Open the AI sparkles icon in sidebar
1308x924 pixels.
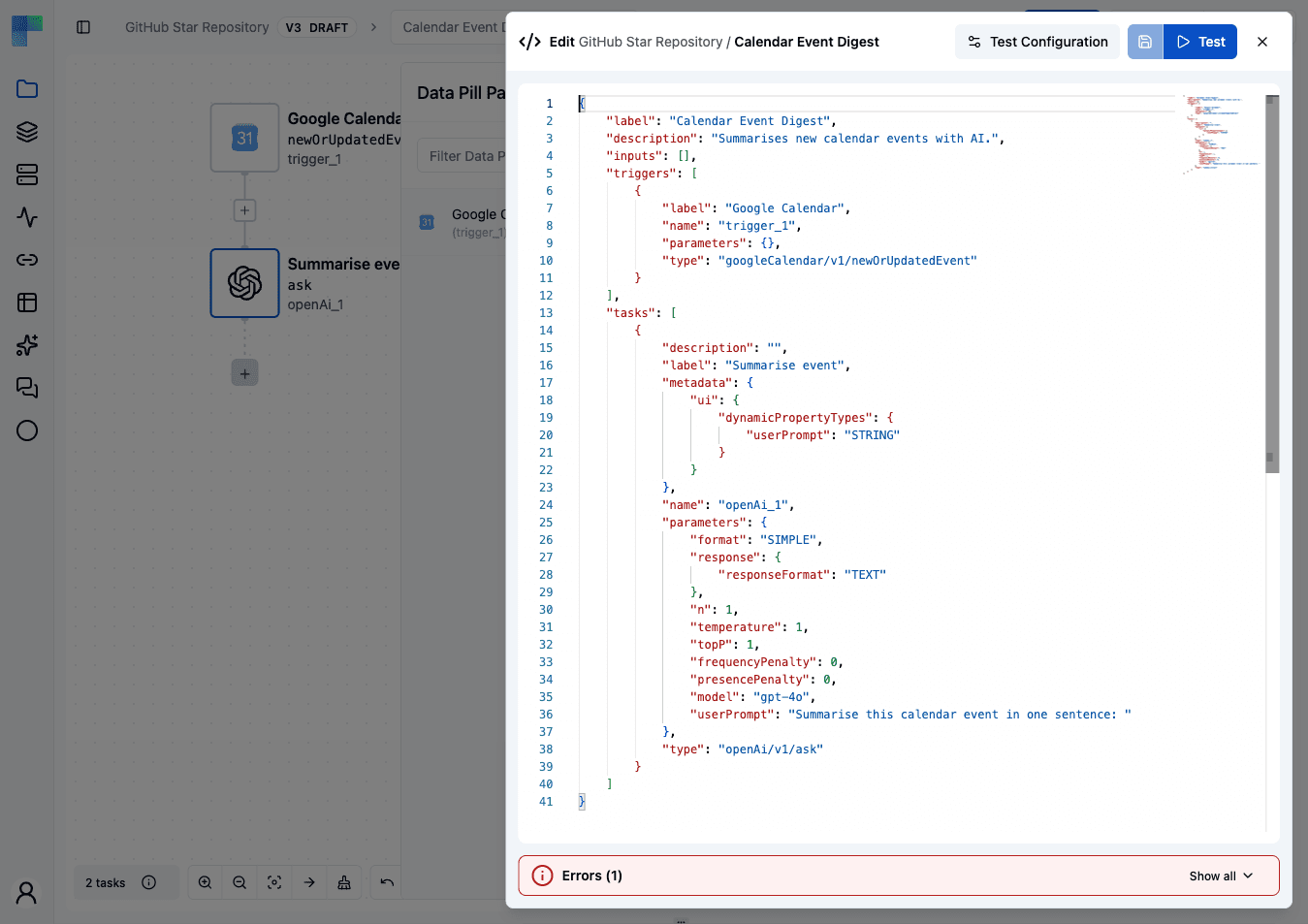coord(27,345)
